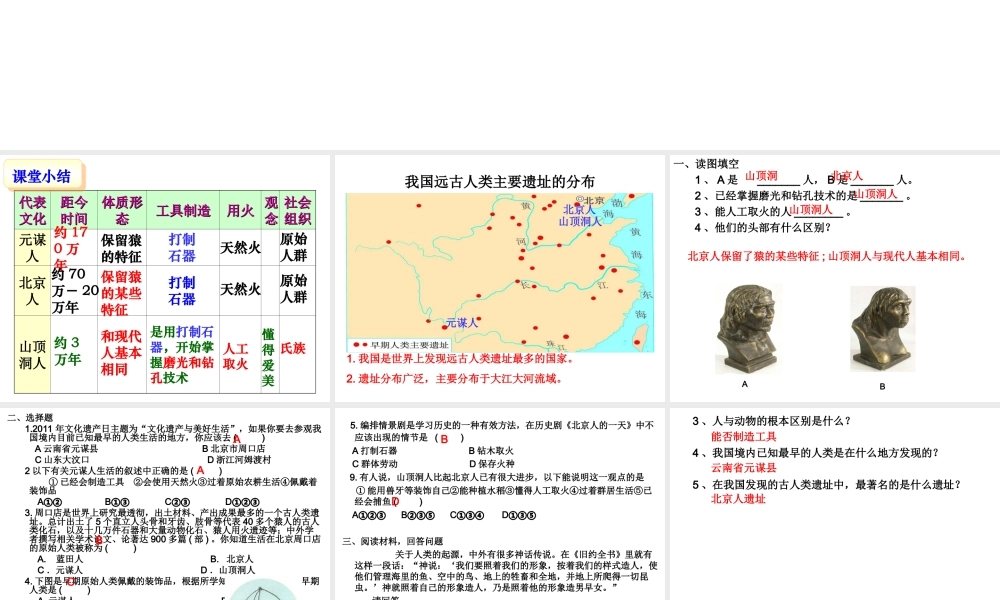Click the 二、选择题 heading
The width and height of the screenshot is (1000, 600).
[x=30, y=418]
